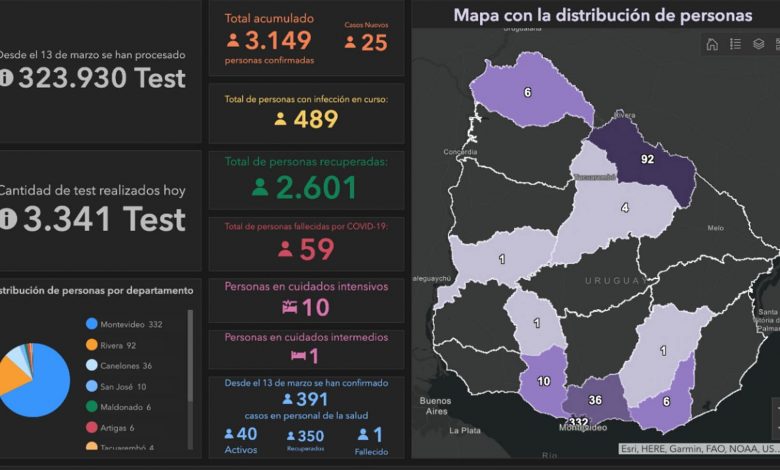Click the Rivera region labeled 92 on map
The image size is (780, 470).
tap(646, 160)
